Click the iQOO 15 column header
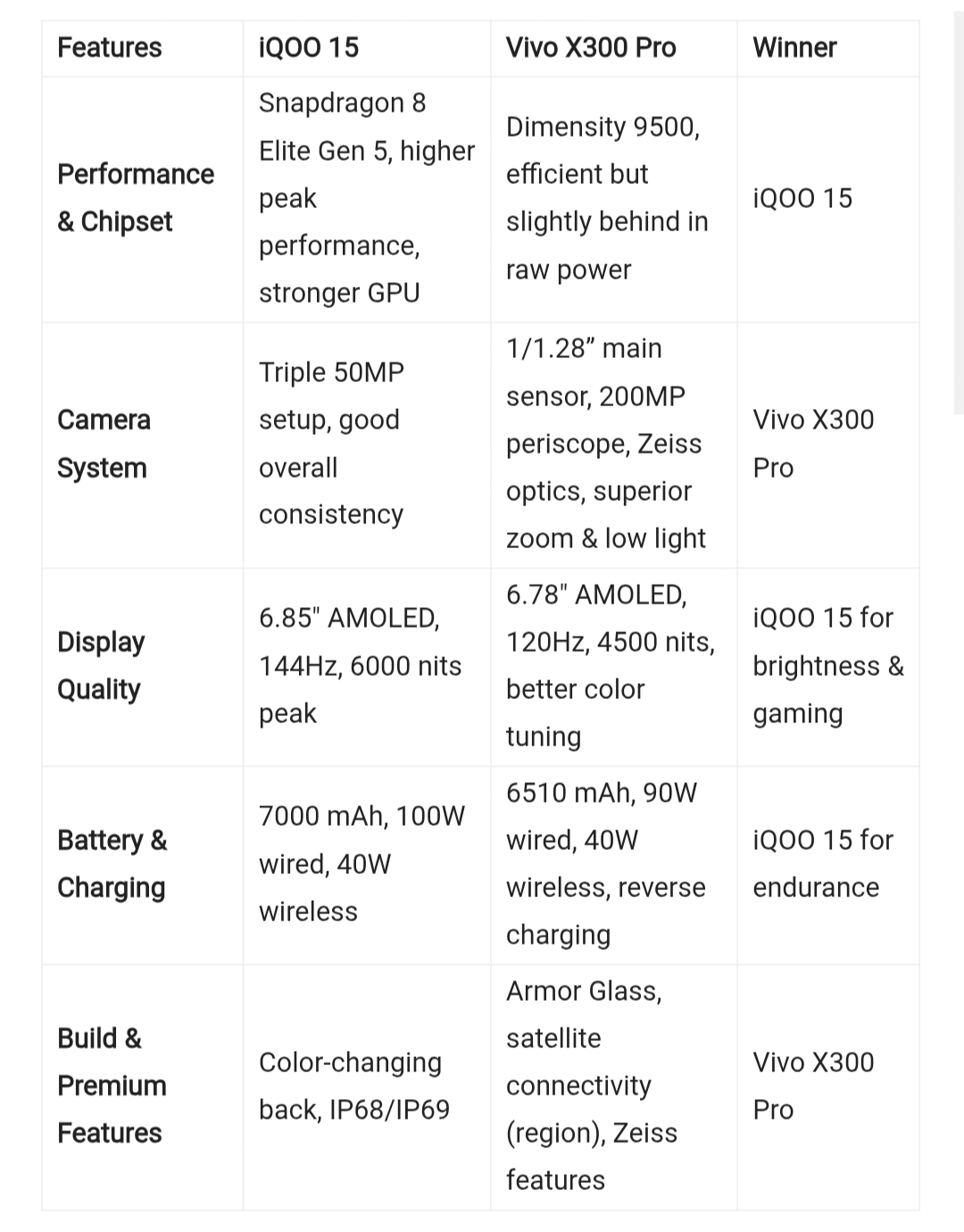 pos(309,47)
